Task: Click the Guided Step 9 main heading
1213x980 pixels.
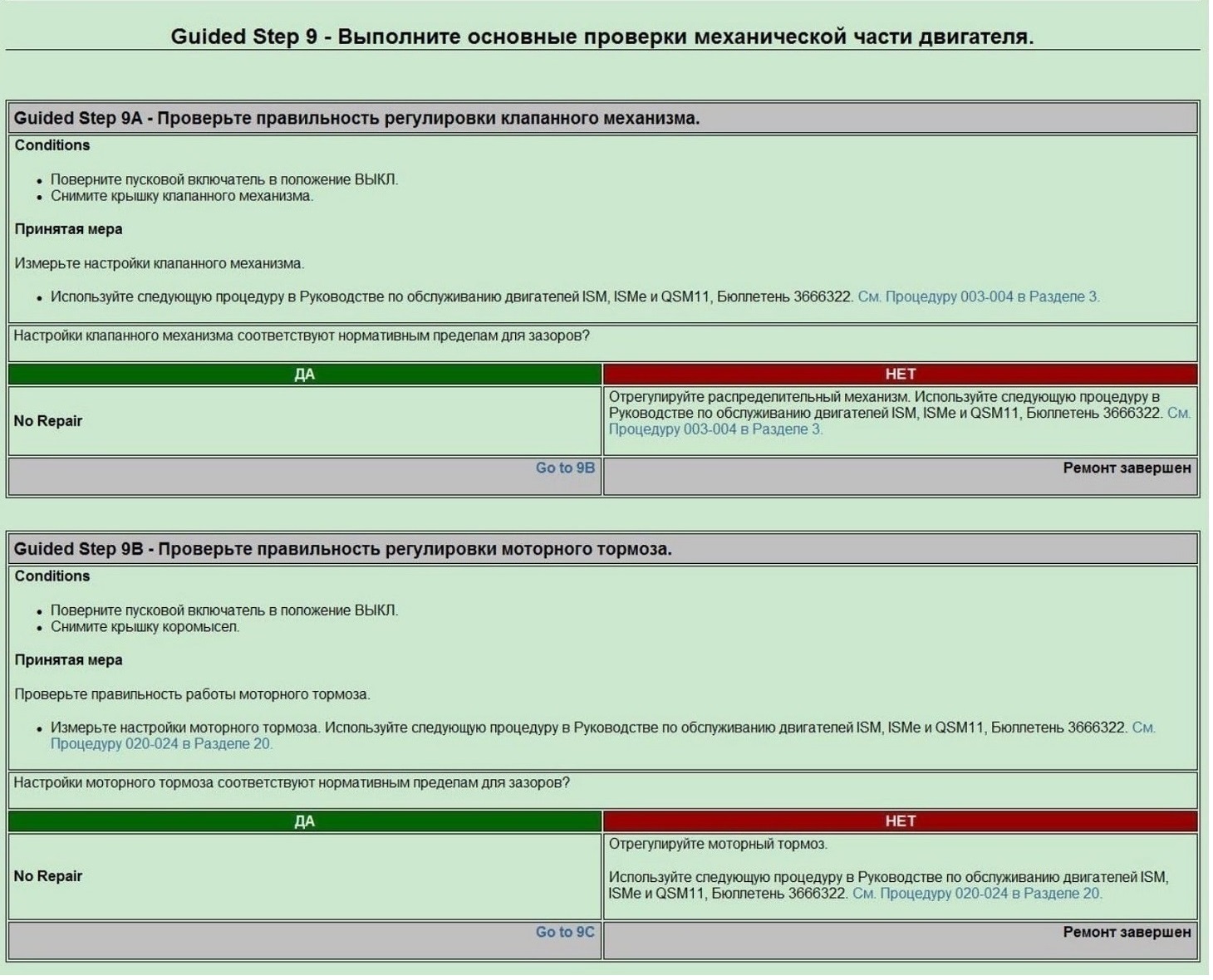Action: 602,37
